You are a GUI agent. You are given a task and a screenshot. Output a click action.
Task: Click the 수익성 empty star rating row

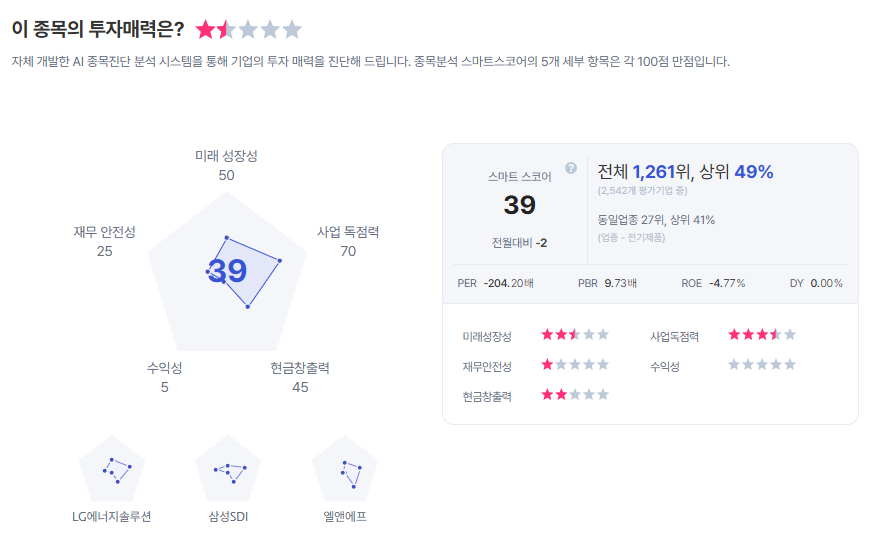[x=762, y=365]
